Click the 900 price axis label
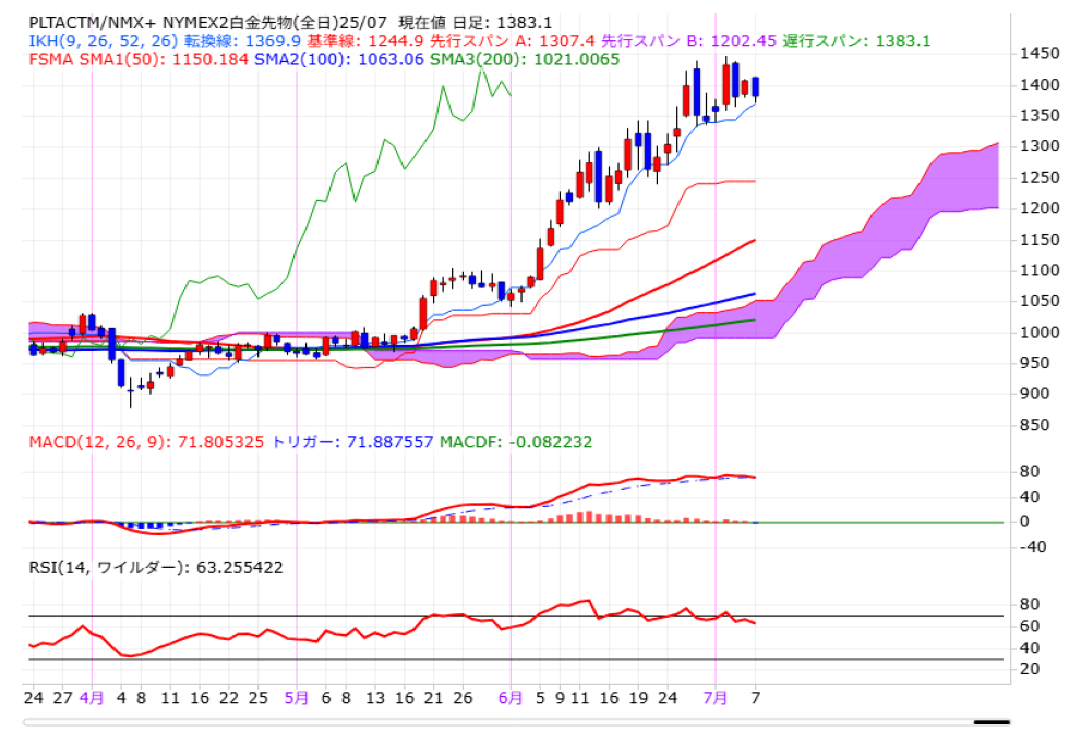The width and height of the screenshot is (1076, 744). click(1034, 393)
